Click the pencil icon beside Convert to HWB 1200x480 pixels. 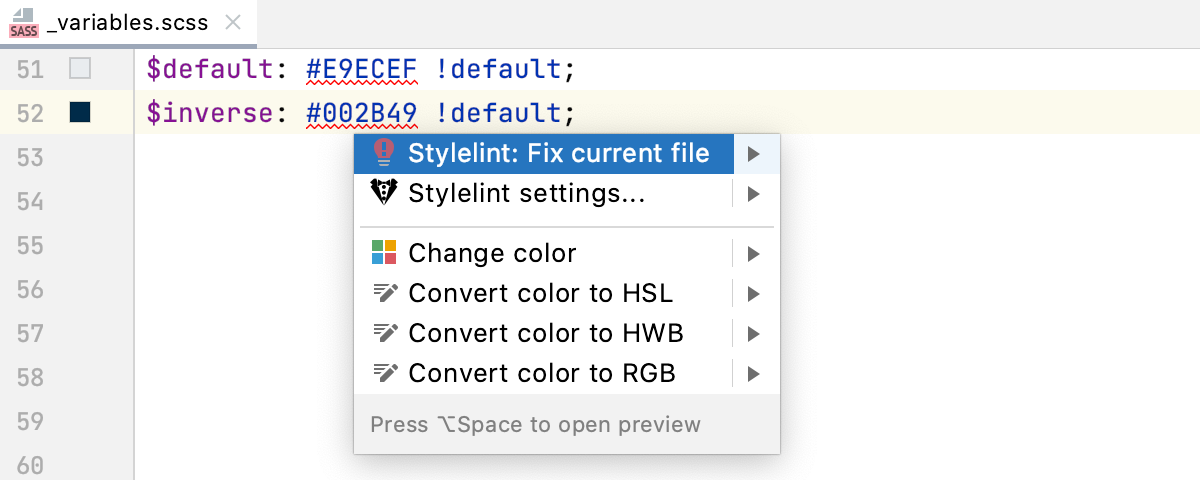384,333
